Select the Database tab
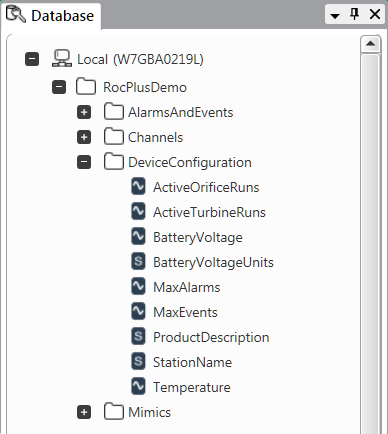 point(51,15)
